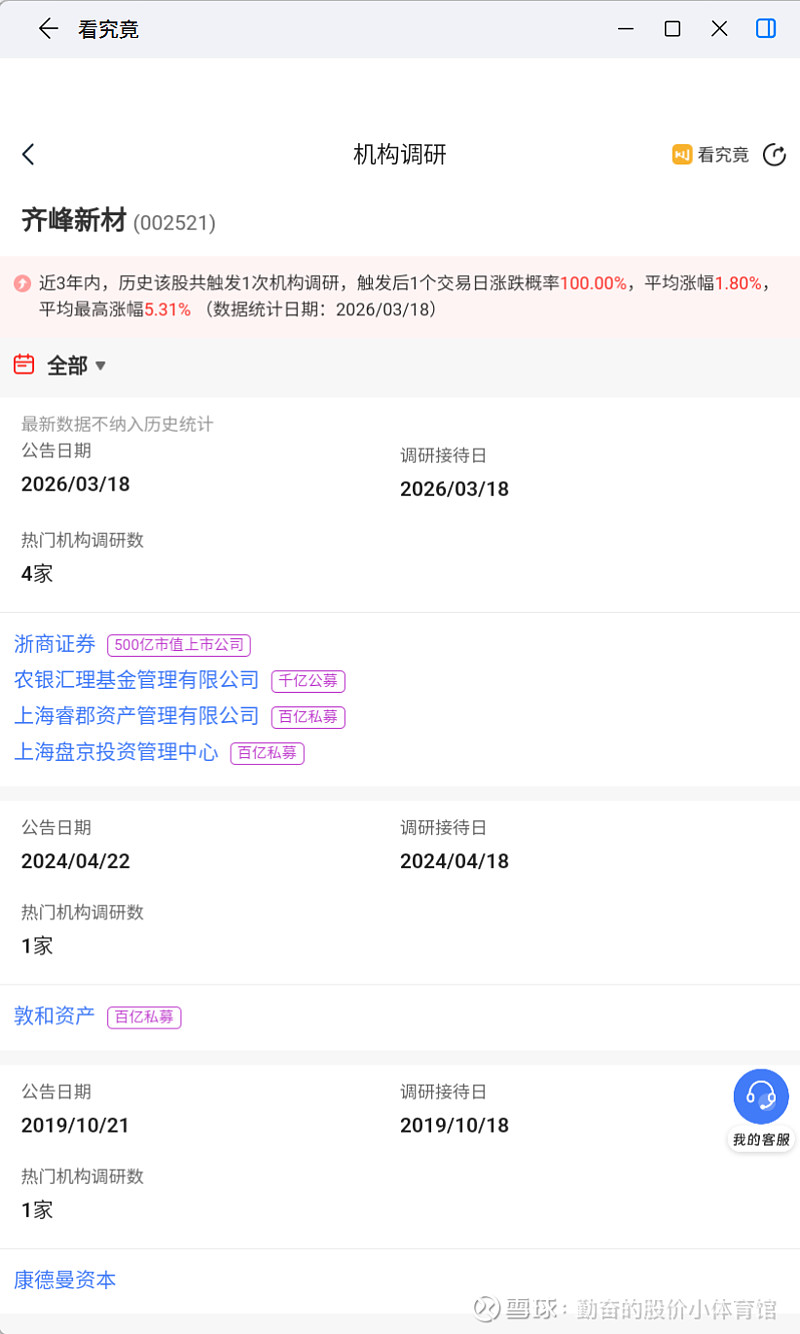The width and height of the screenshot is (800, 1334).
Task: Open 农银汇理基金管理有限公司 link
Action: [x=136, y=680]
